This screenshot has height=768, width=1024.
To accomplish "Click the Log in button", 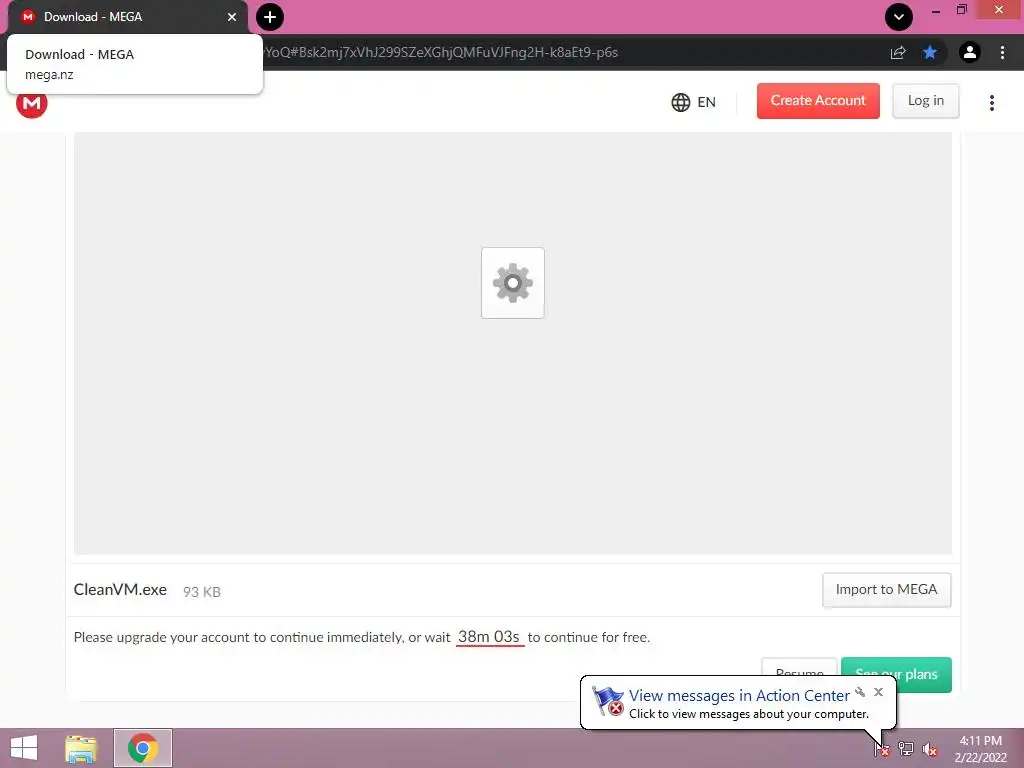I will [925, 101].
